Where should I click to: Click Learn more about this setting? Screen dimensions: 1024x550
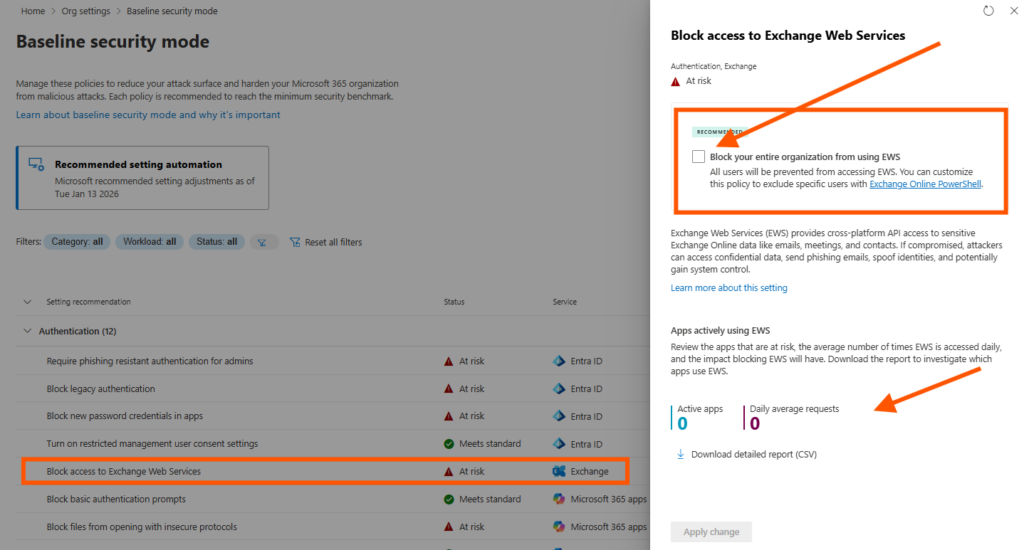(x=729, y=288)
